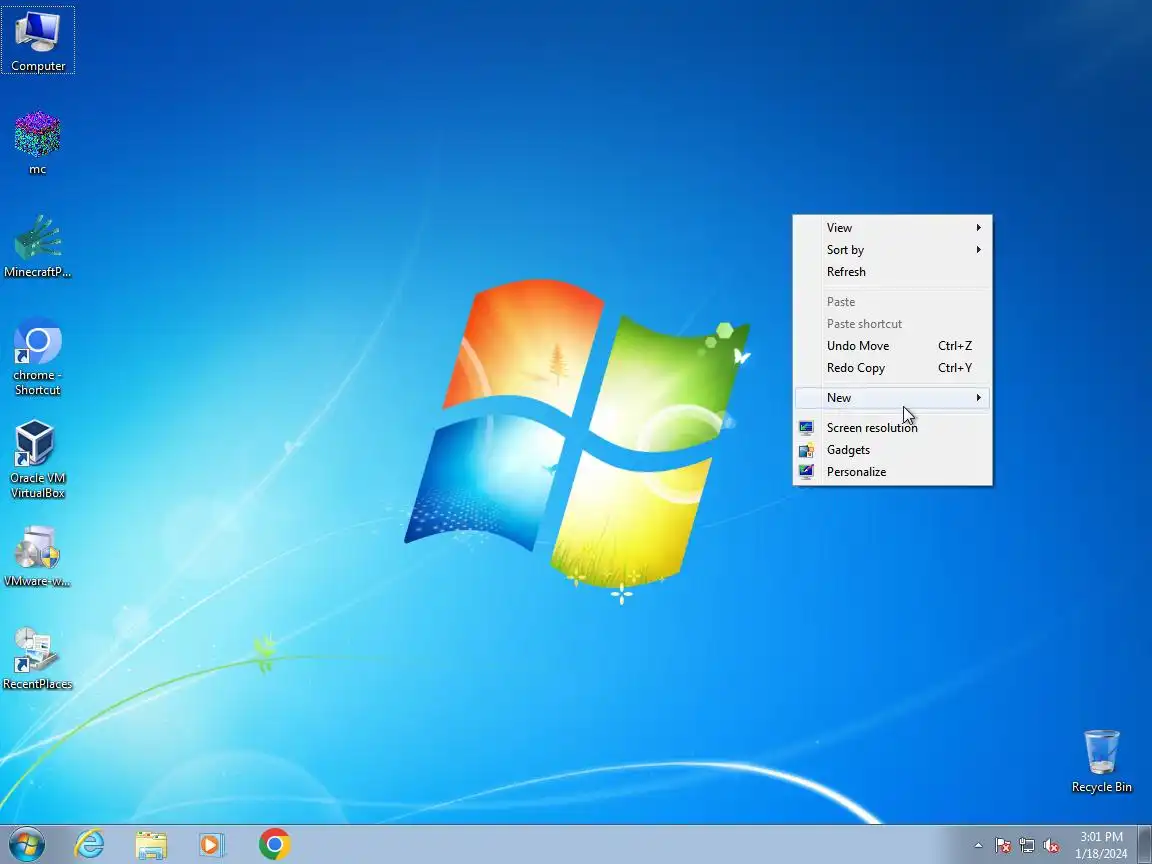This screenshot has width=1152, height=864.
Task: Select the VMware-w... installer icon
Action: click(37, 556)
